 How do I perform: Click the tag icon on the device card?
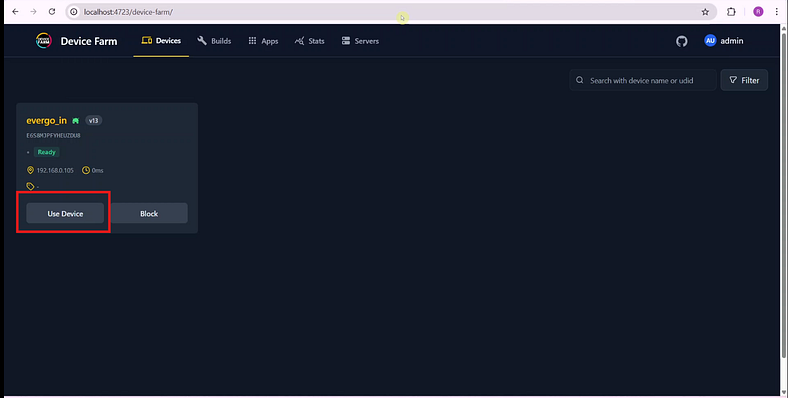30,186
